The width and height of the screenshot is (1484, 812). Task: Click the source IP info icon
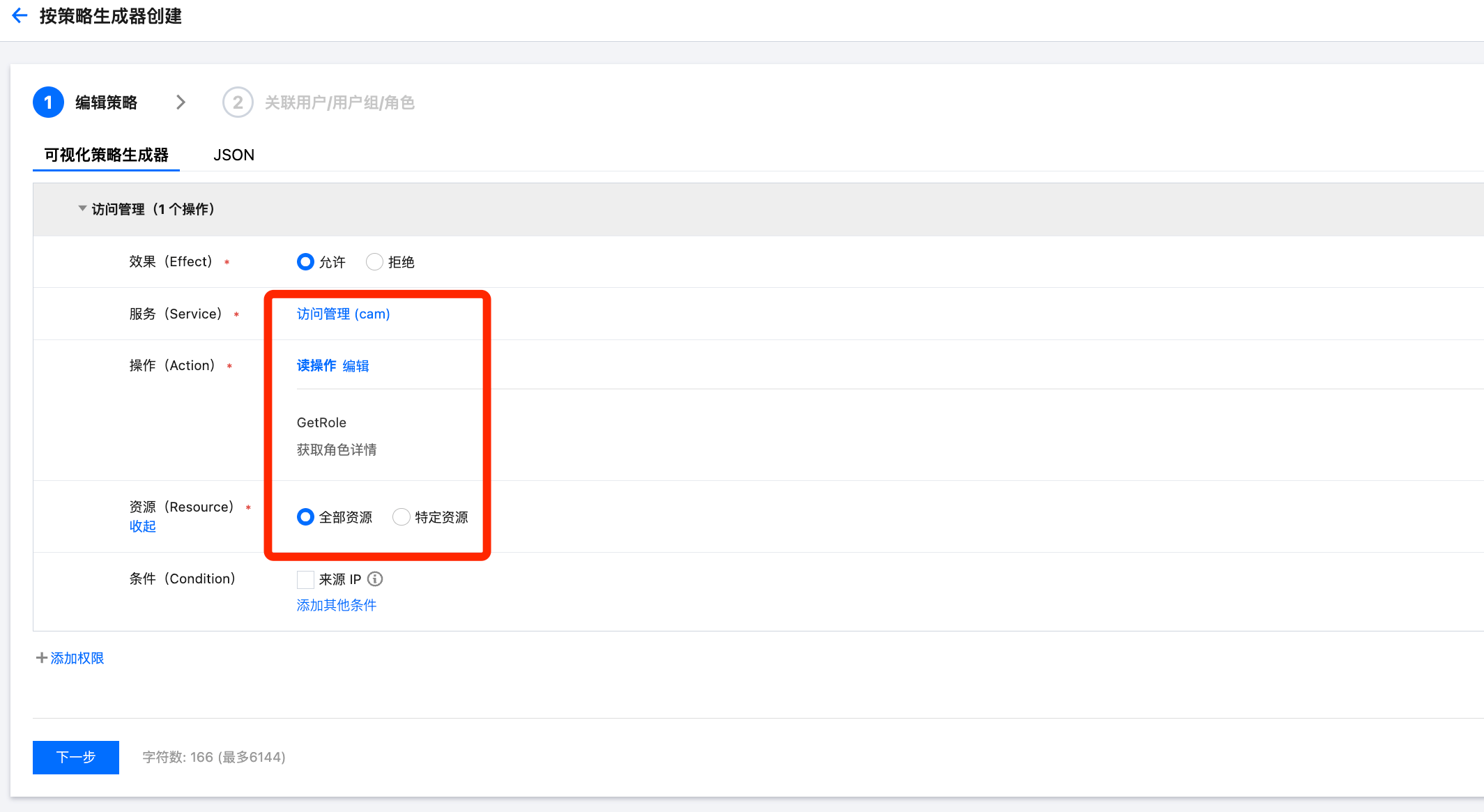click(x=375, y=579)
